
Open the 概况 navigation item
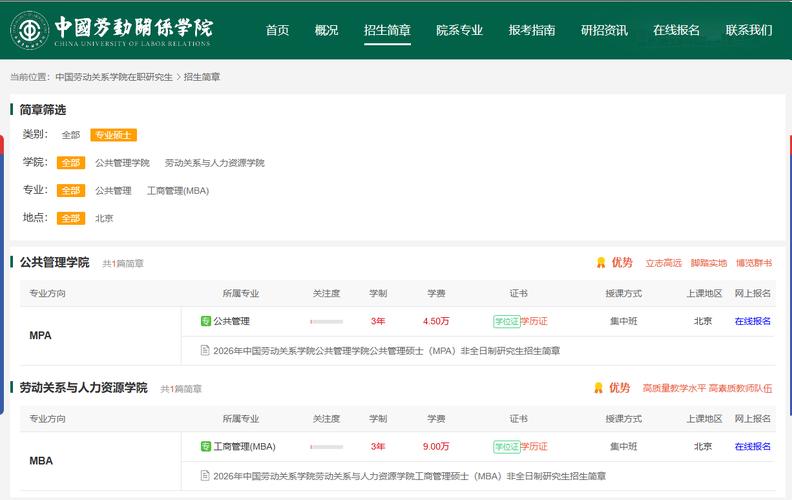[326, 30]
